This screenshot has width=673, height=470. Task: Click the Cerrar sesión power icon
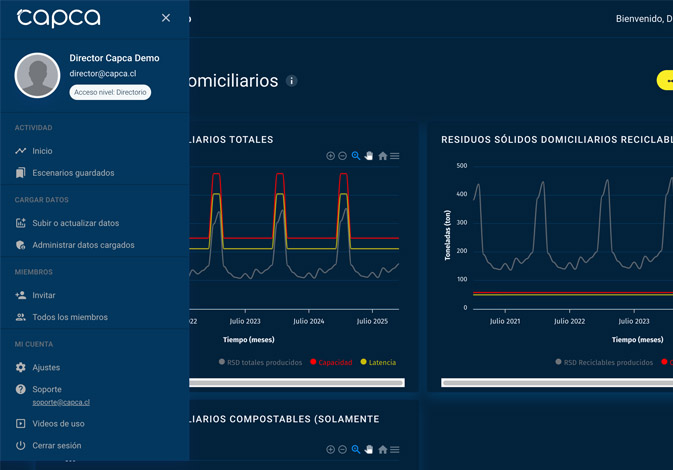coord(21,445)
